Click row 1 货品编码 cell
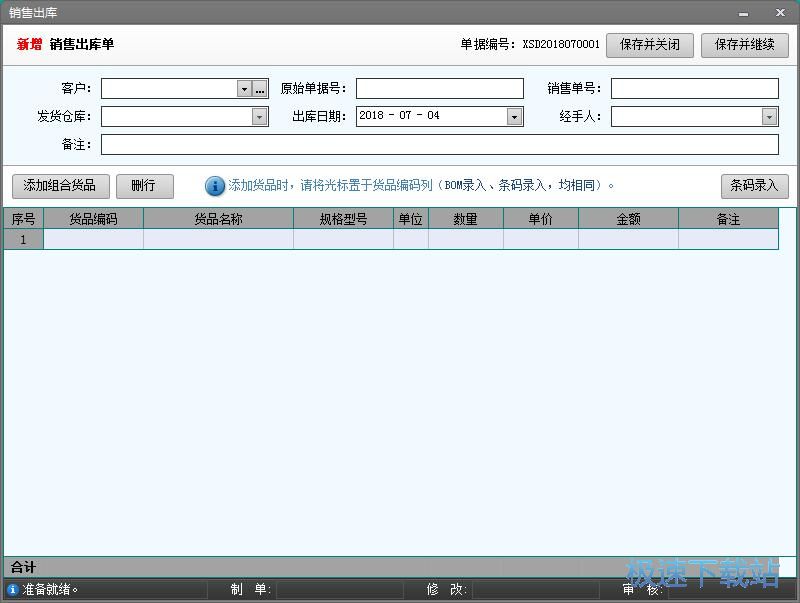The image size is (800, 603). (x=93, y=239)
